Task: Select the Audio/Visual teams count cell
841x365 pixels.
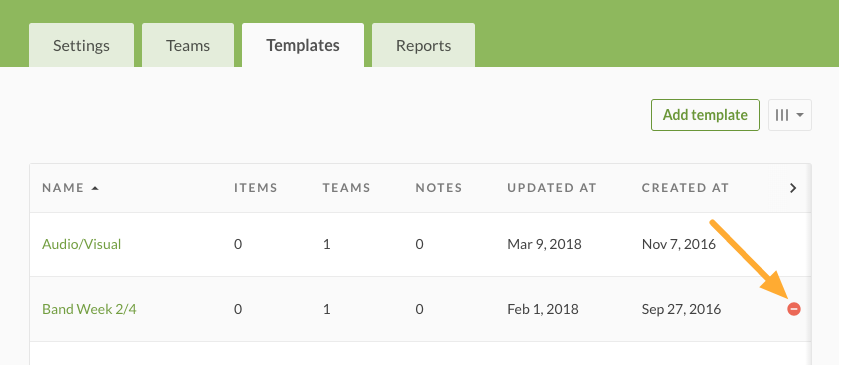Action: (x=327, y=244)
